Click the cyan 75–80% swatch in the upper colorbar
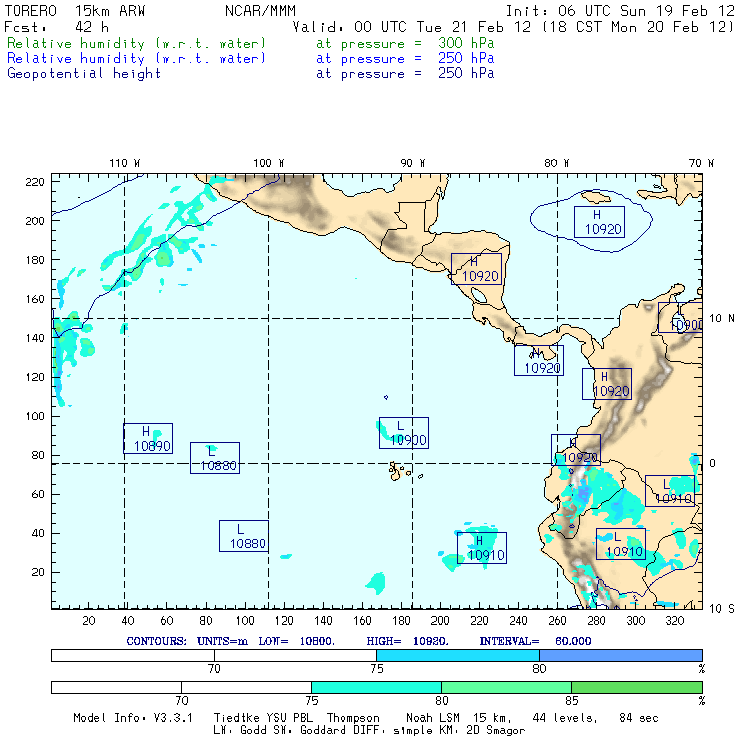 (x=458, y=655)
